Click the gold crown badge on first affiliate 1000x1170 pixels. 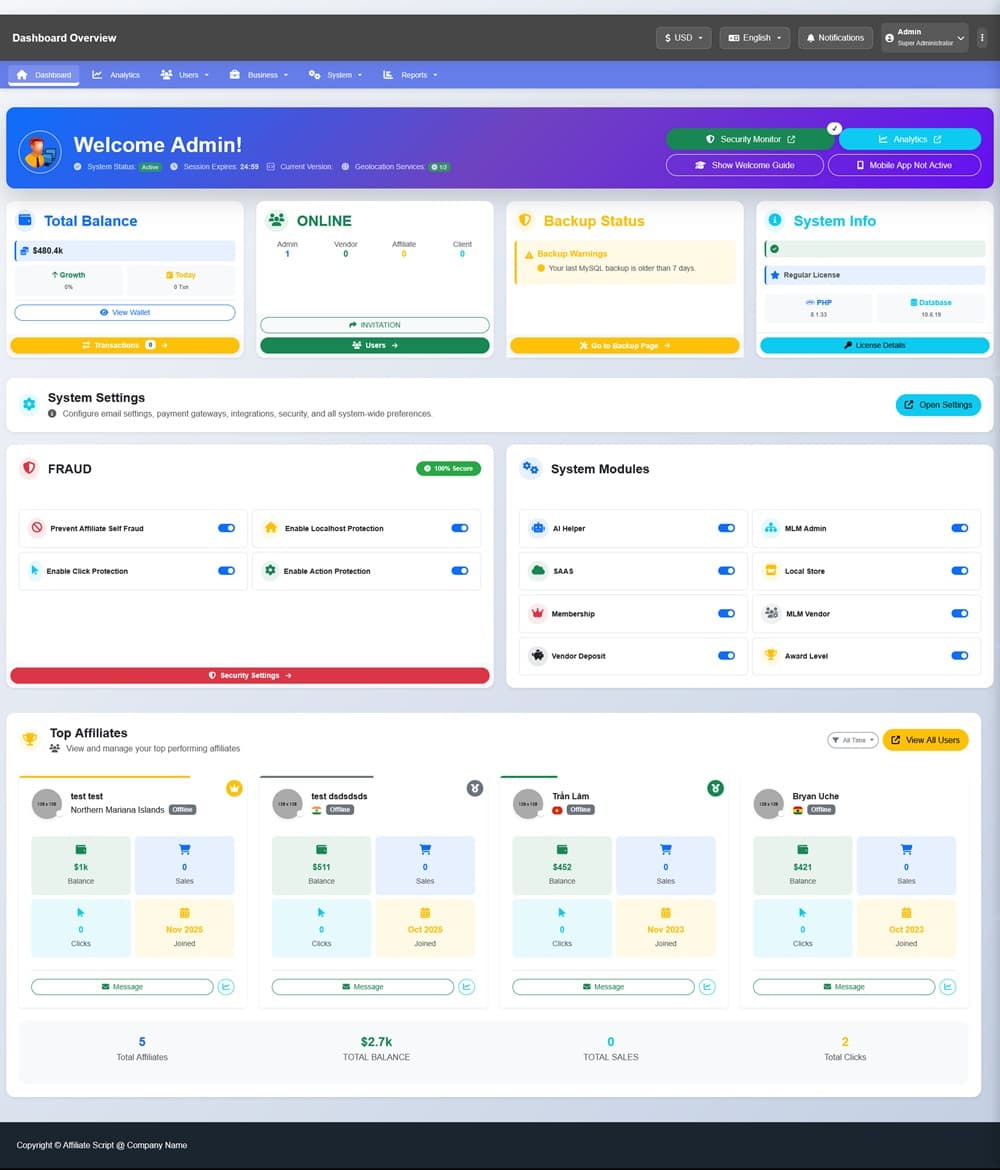click(234, 788)
